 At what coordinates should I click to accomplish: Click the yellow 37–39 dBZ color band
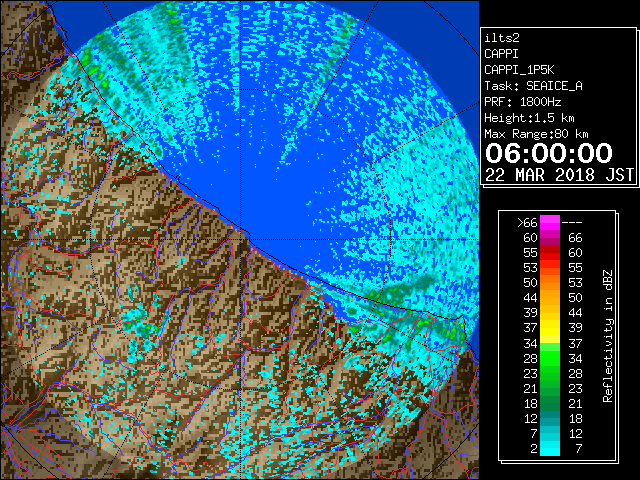pyautogui.click(x=550, y=328)
